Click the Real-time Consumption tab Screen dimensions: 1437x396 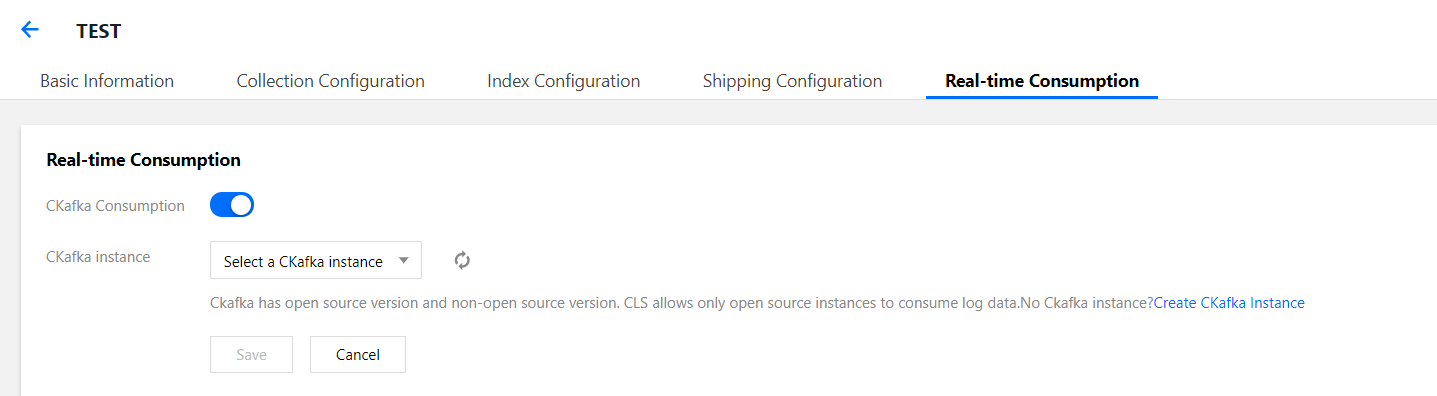point(1042,81)
